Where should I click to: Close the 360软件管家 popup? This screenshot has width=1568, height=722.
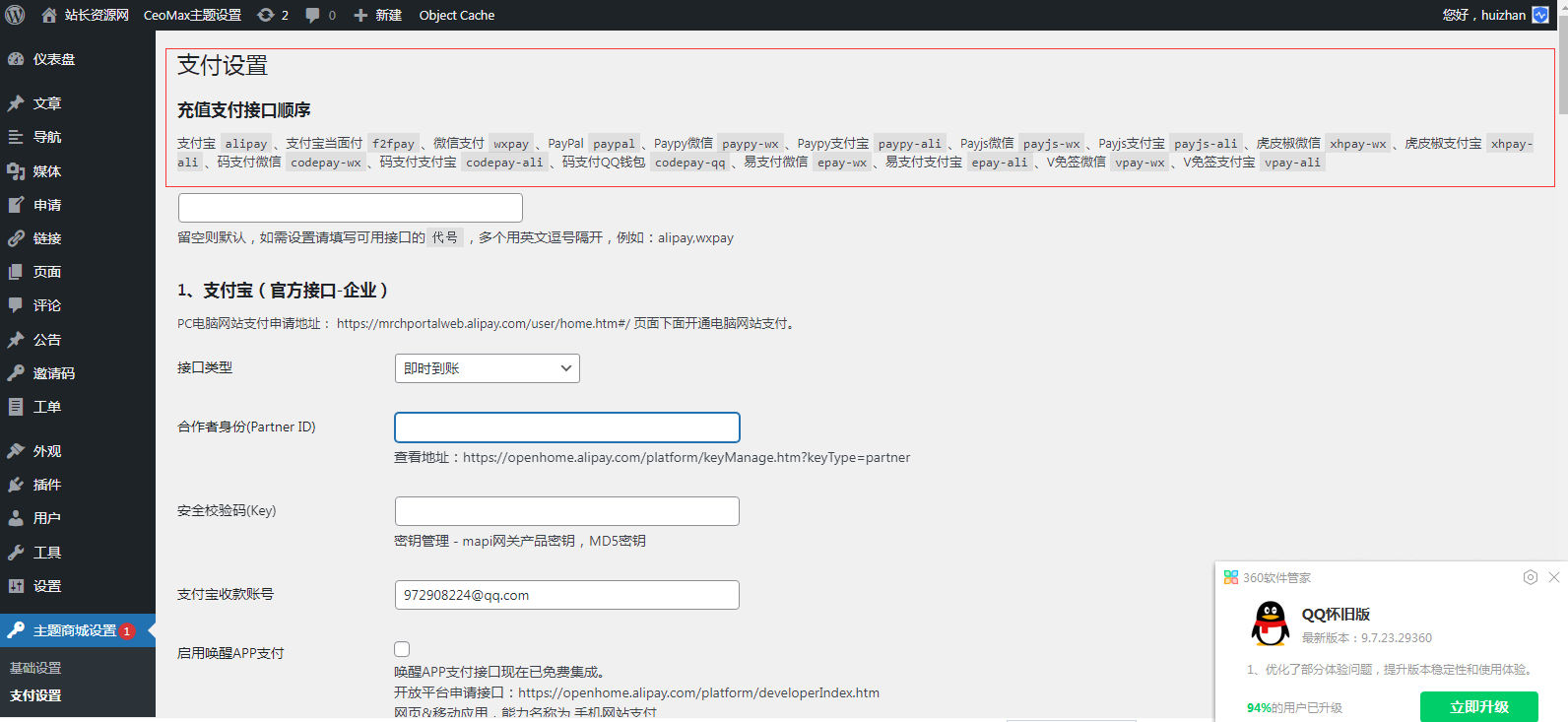pyautogui.click(x=1554, y=577)
